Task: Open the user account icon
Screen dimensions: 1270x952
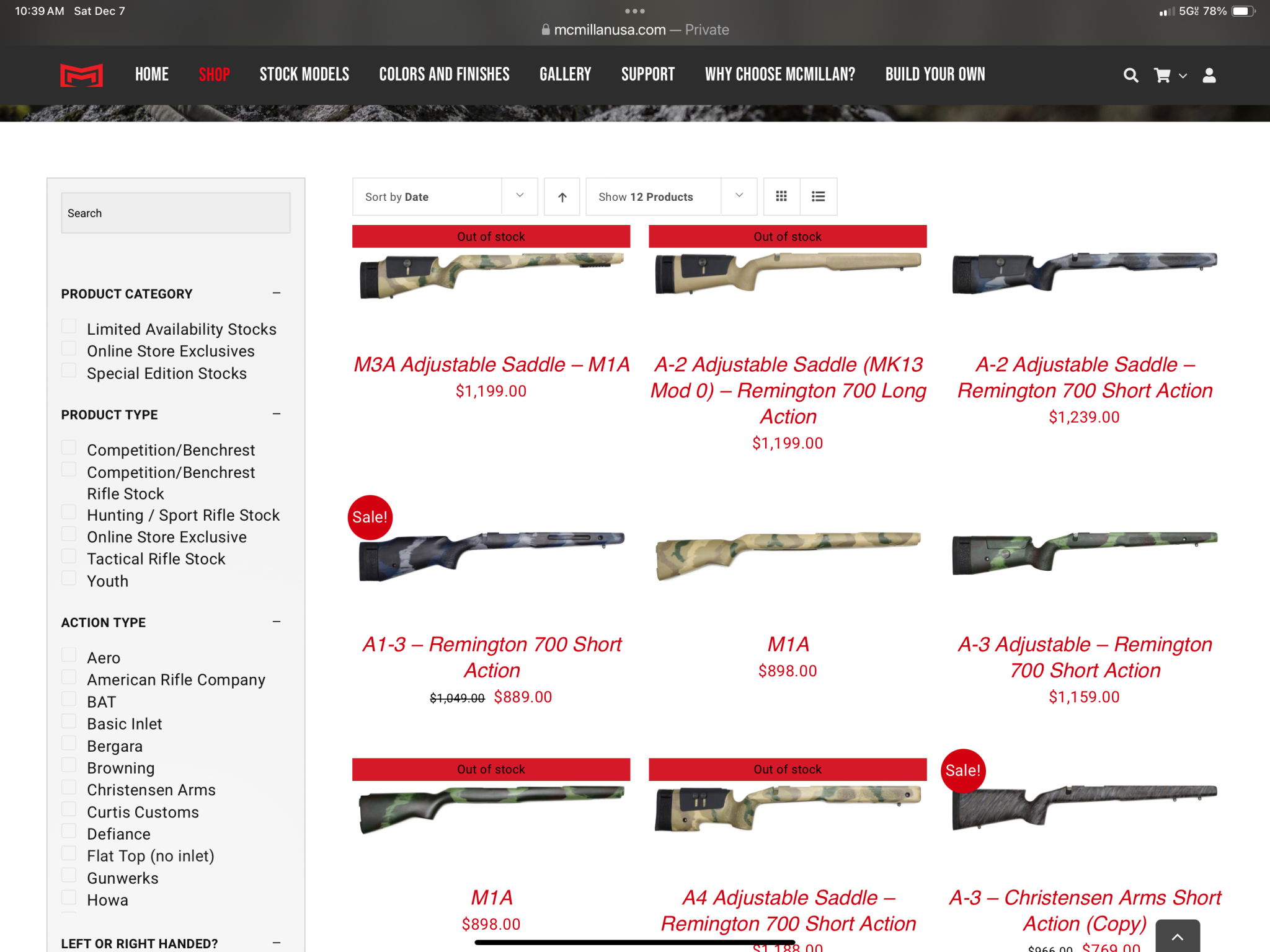Action: [x=1209, y=76]
